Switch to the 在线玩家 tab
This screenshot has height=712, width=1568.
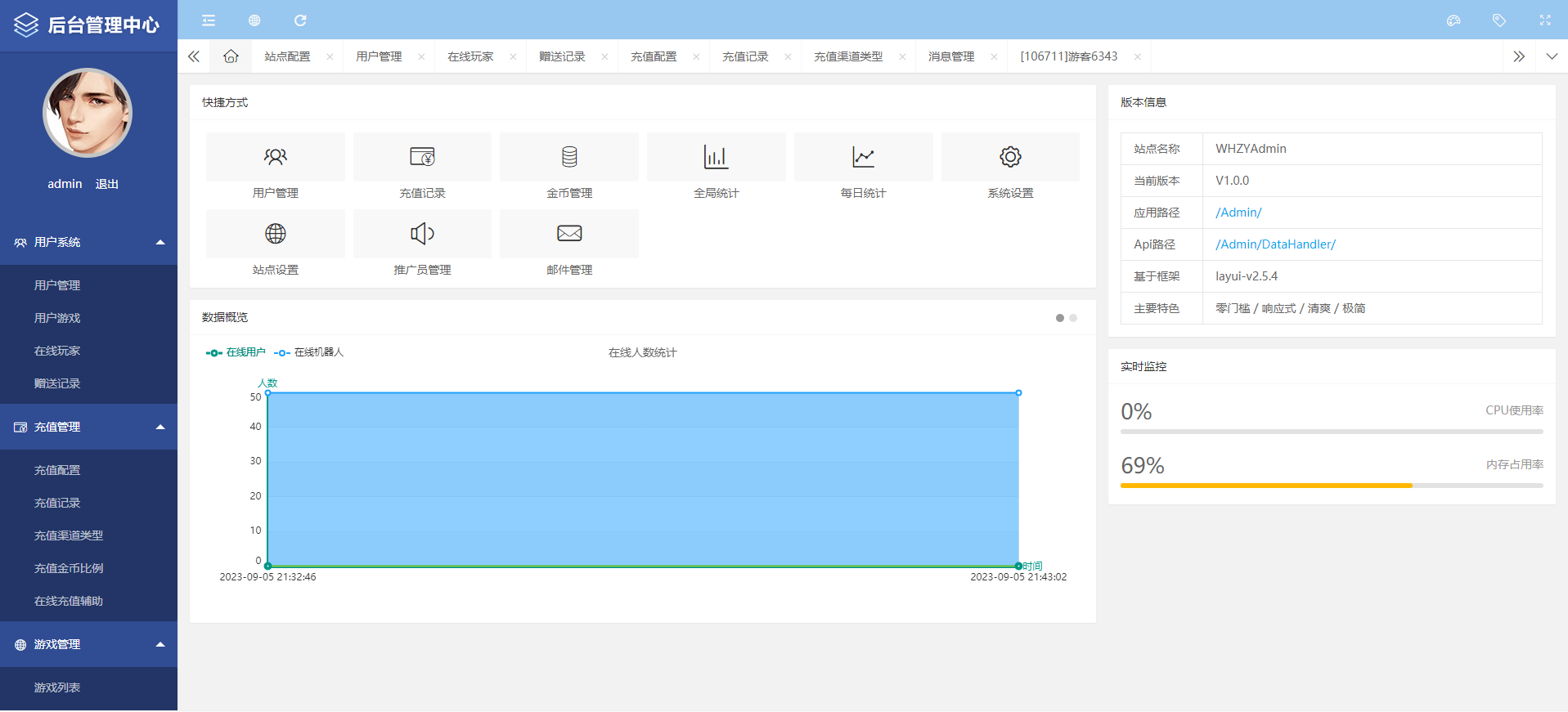[x=470, y=56]
